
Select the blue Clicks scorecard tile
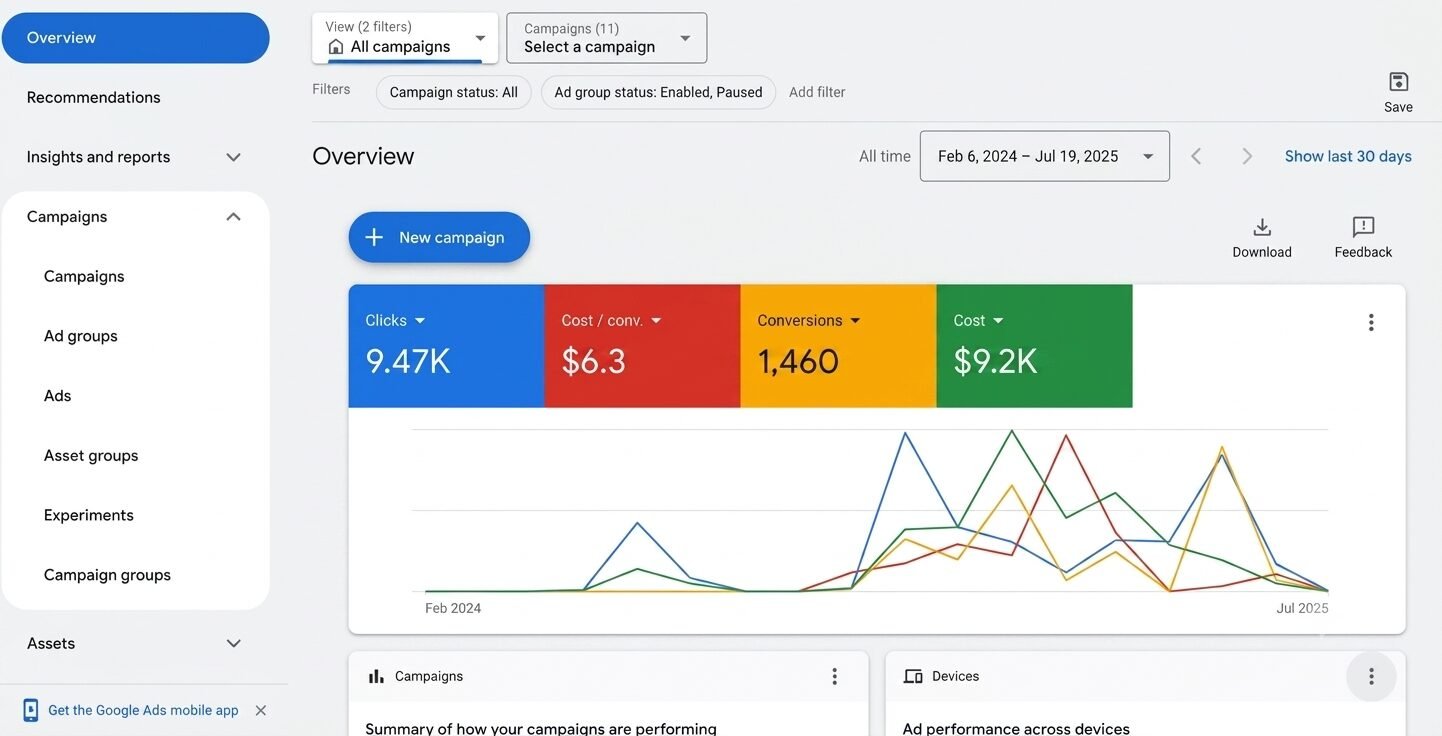(x=446, y=346)
